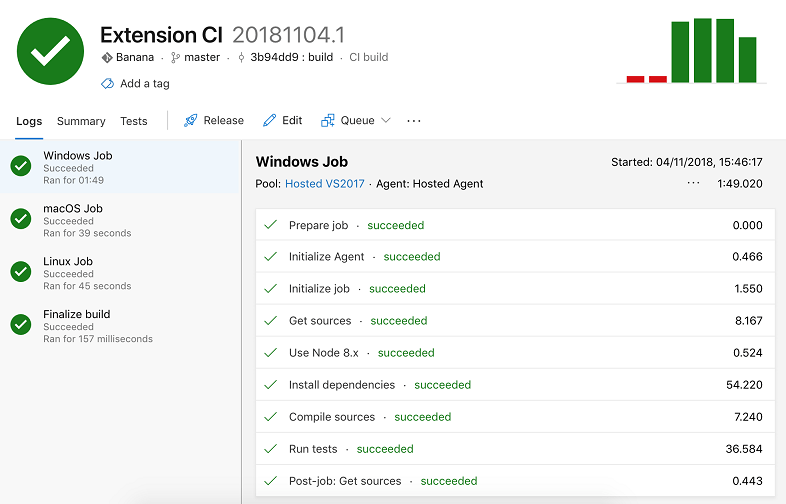
Task: Click the rocket icon next to Release
Action: pos(190,121)
